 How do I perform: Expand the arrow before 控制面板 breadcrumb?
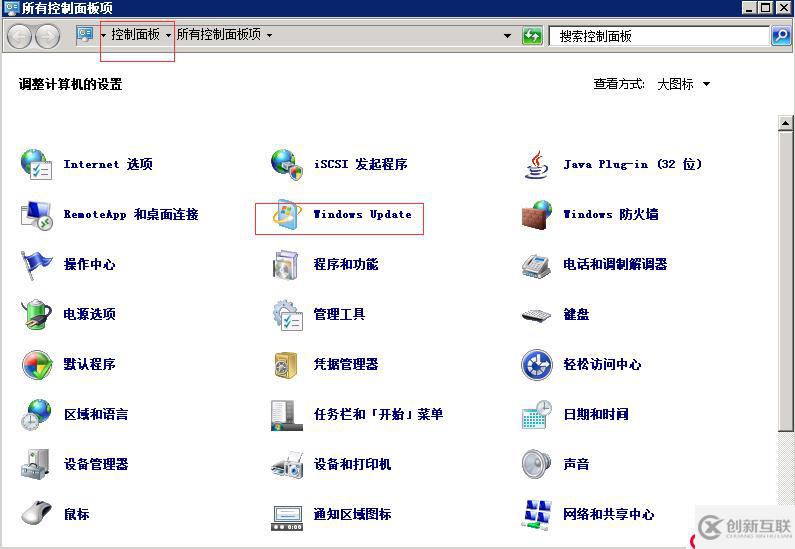(x=103, y=35)
